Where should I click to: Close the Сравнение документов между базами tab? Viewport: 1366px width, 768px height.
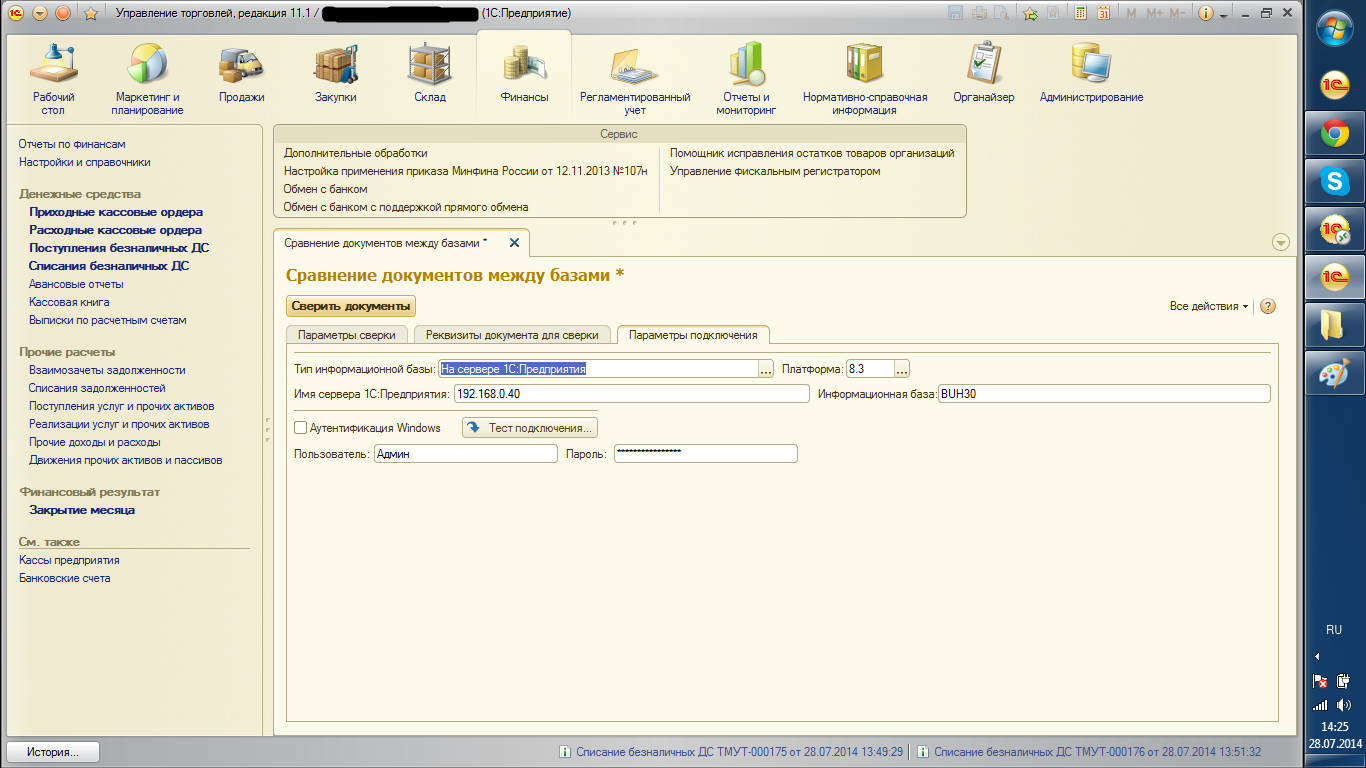coord(514,243)
